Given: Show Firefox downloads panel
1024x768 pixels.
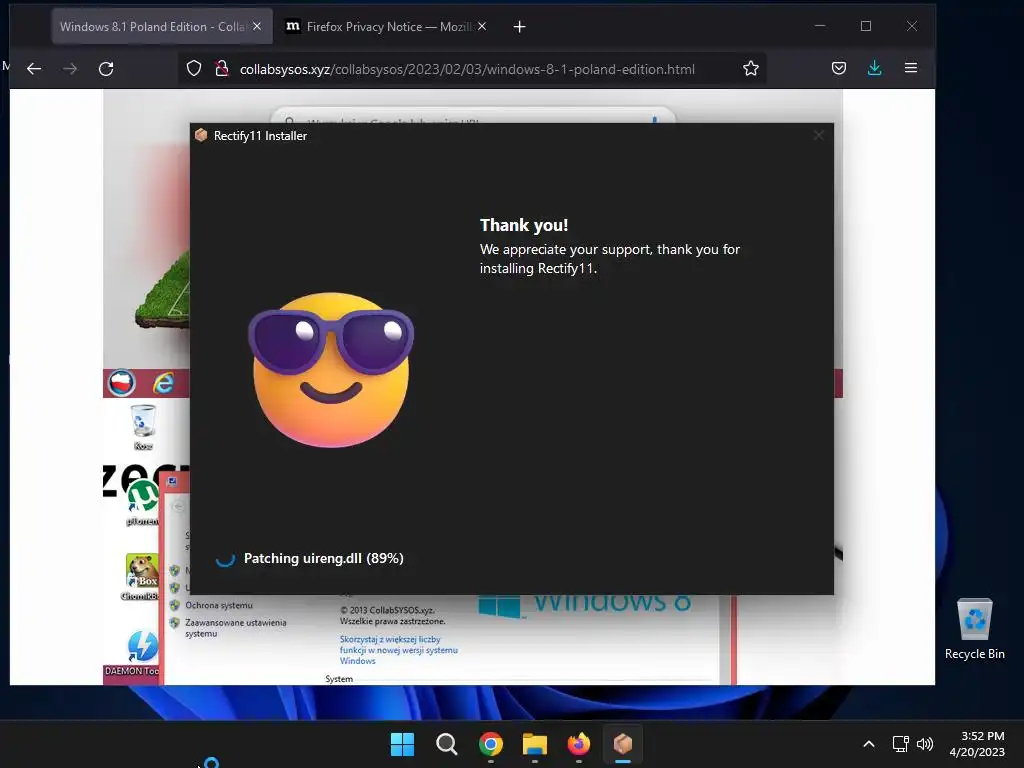Looking at the screenshot, I should [875, 68].
